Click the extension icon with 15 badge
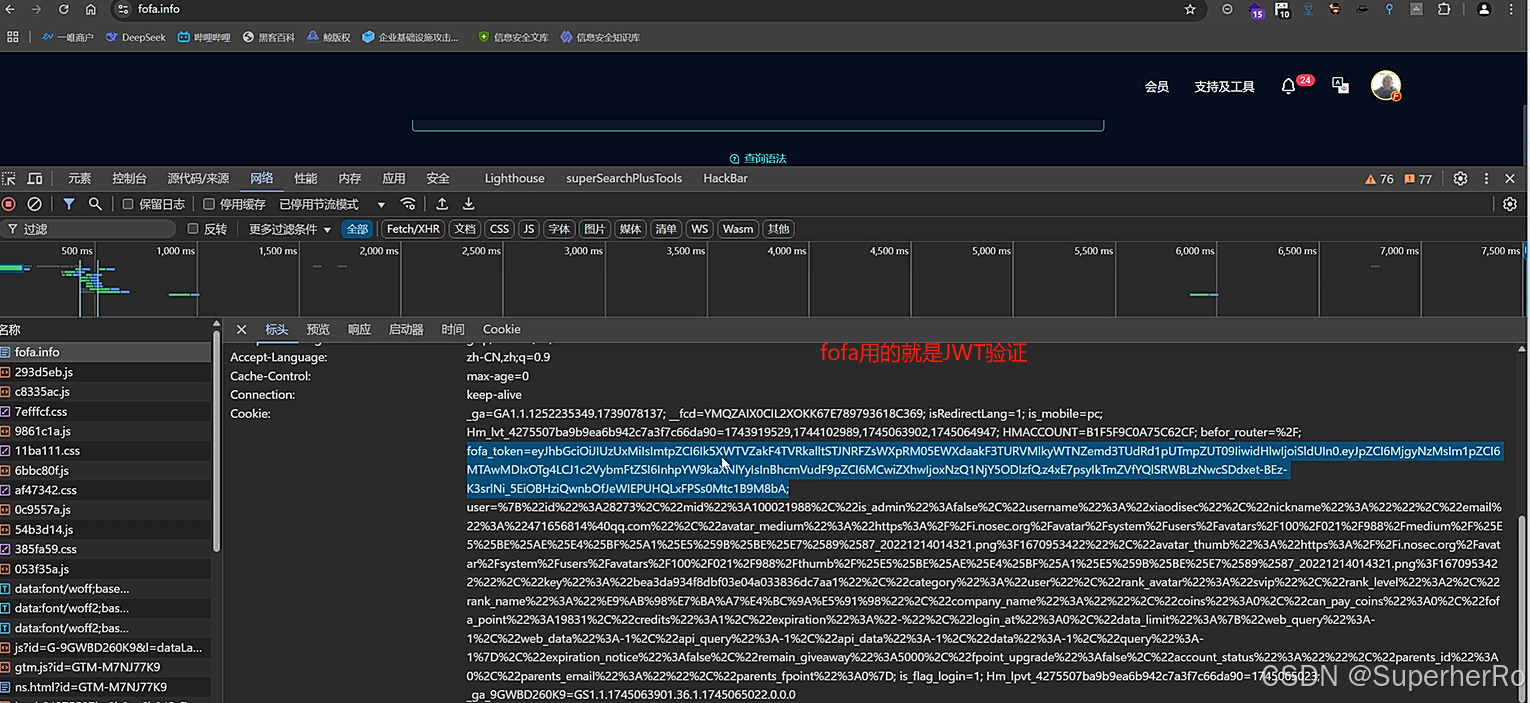Viewport: 1530px width, 703px height. (1257, 10)
